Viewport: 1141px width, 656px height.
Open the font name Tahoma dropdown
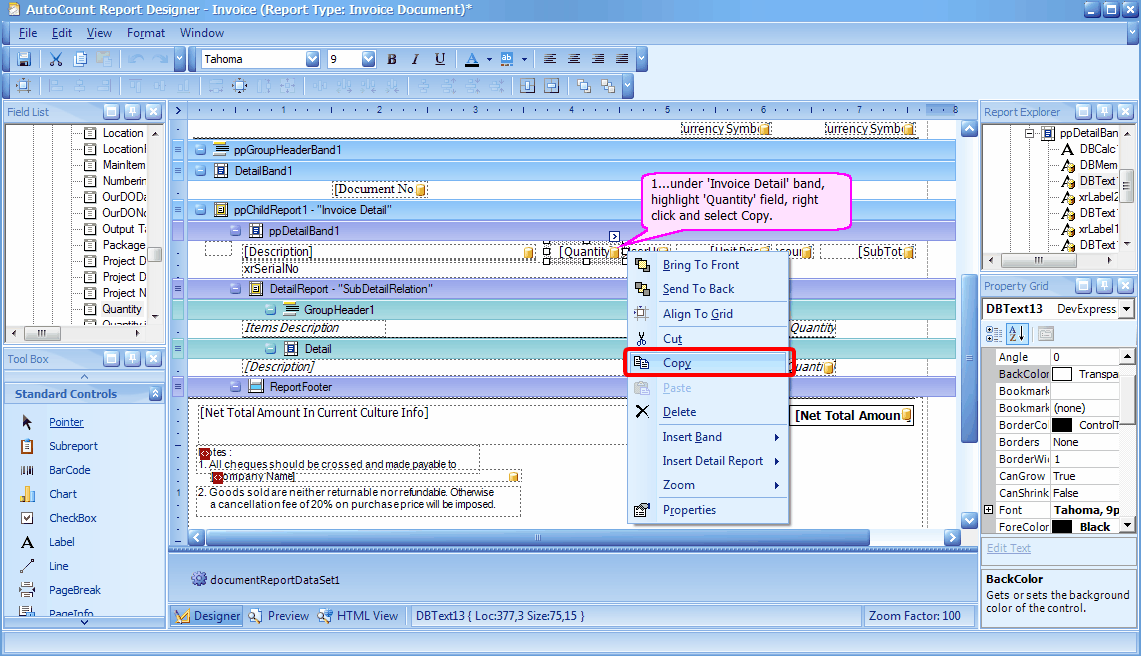coord(312,59)
